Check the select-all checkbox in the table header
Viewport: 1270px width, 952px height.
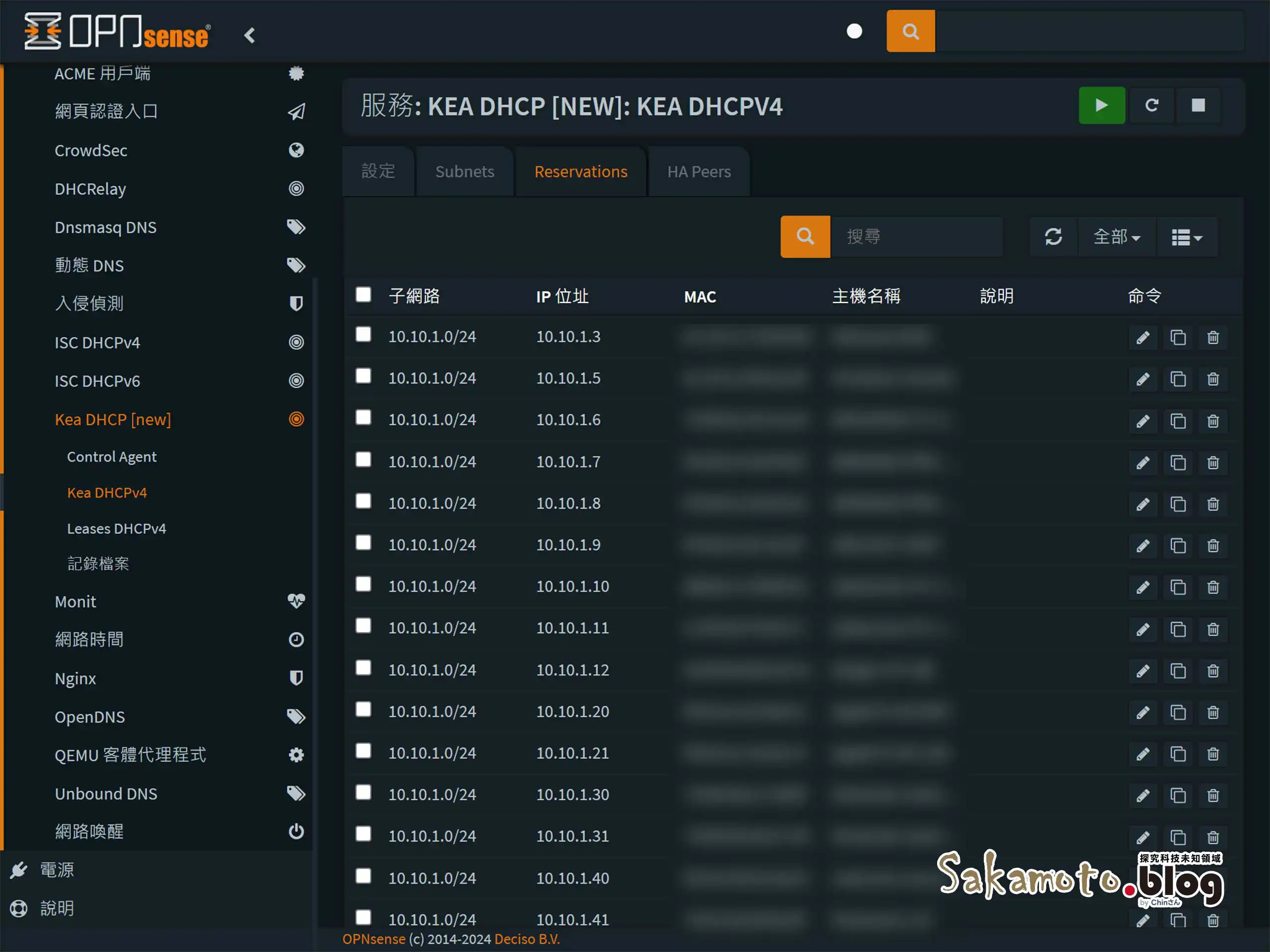coord(363,294)
